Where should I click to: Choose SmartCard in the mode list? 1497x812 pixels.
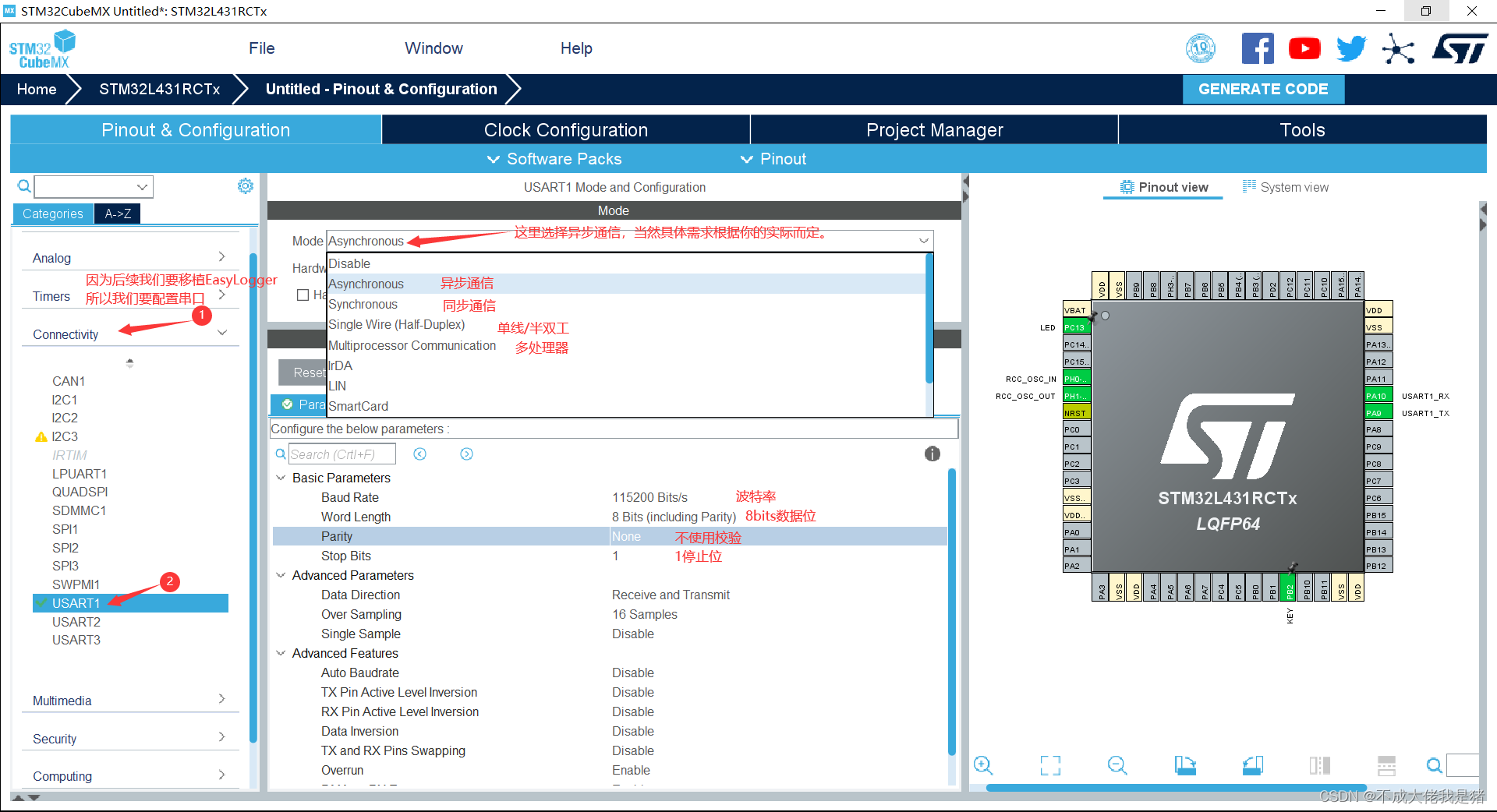pos(626,406)
